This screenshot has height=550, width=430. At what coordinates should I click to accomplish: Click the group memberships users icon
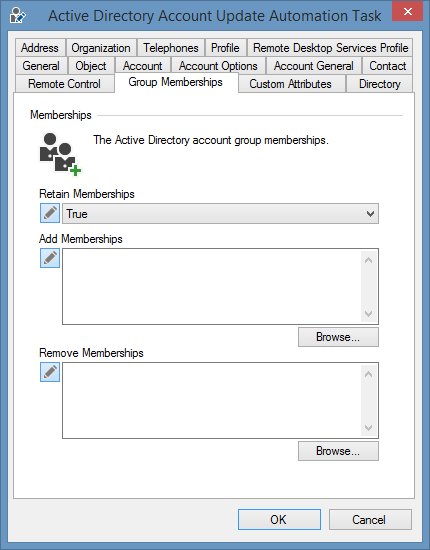tap(60, 154)
